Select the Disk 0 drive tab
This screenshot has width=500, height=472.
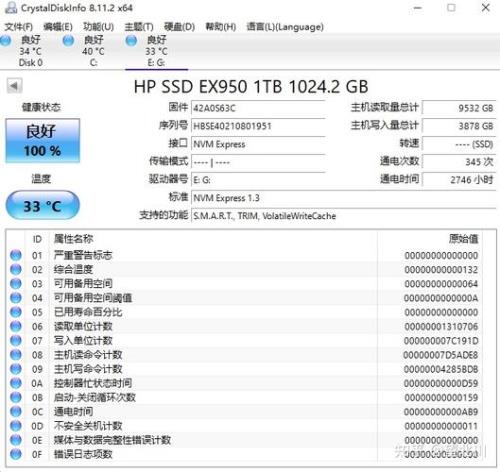[31, 51]
